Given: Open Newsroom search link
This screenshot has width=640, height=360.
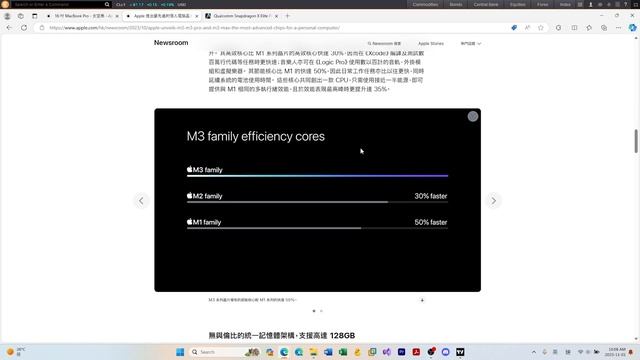Looking at the screenshot, I should (384, 44).
